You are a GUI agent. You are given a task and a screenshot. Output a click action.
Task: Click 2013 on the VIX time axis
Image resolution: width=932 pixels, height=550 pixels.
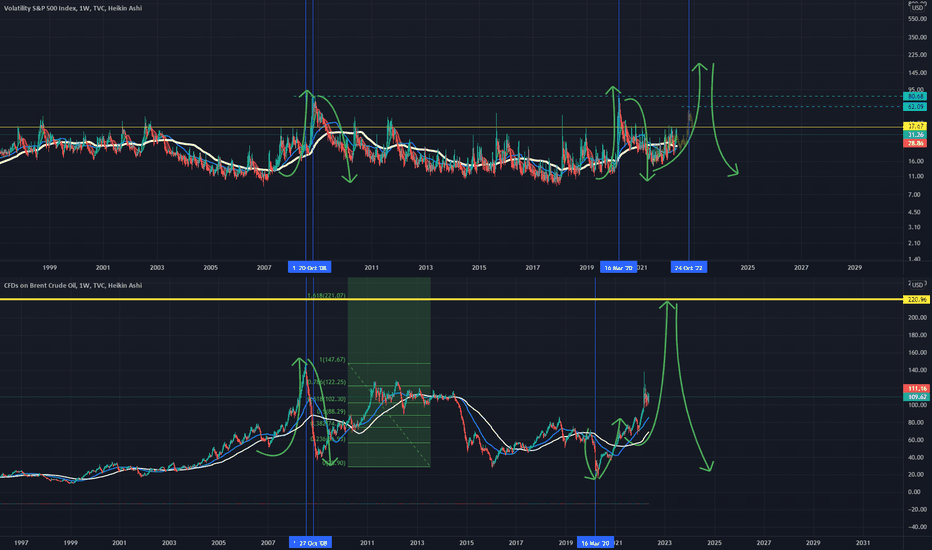click(426, 268)
